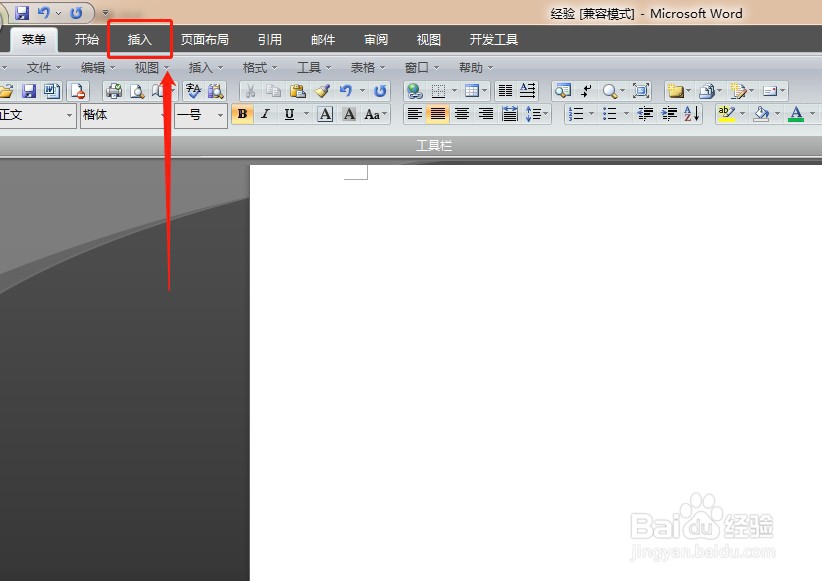The width and height of the screenshot is (822, 581).
Task: Pick text highlight color yellow swatch
Action: point(726,114)
